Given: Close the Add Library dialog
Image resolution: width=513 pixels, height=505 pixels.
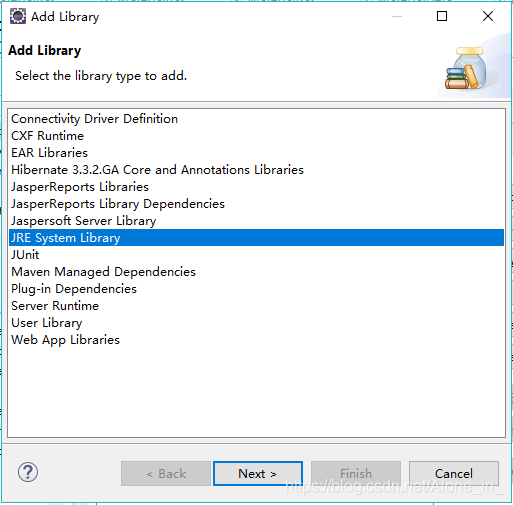Looking at the screenshot, I should pos(488,16).
